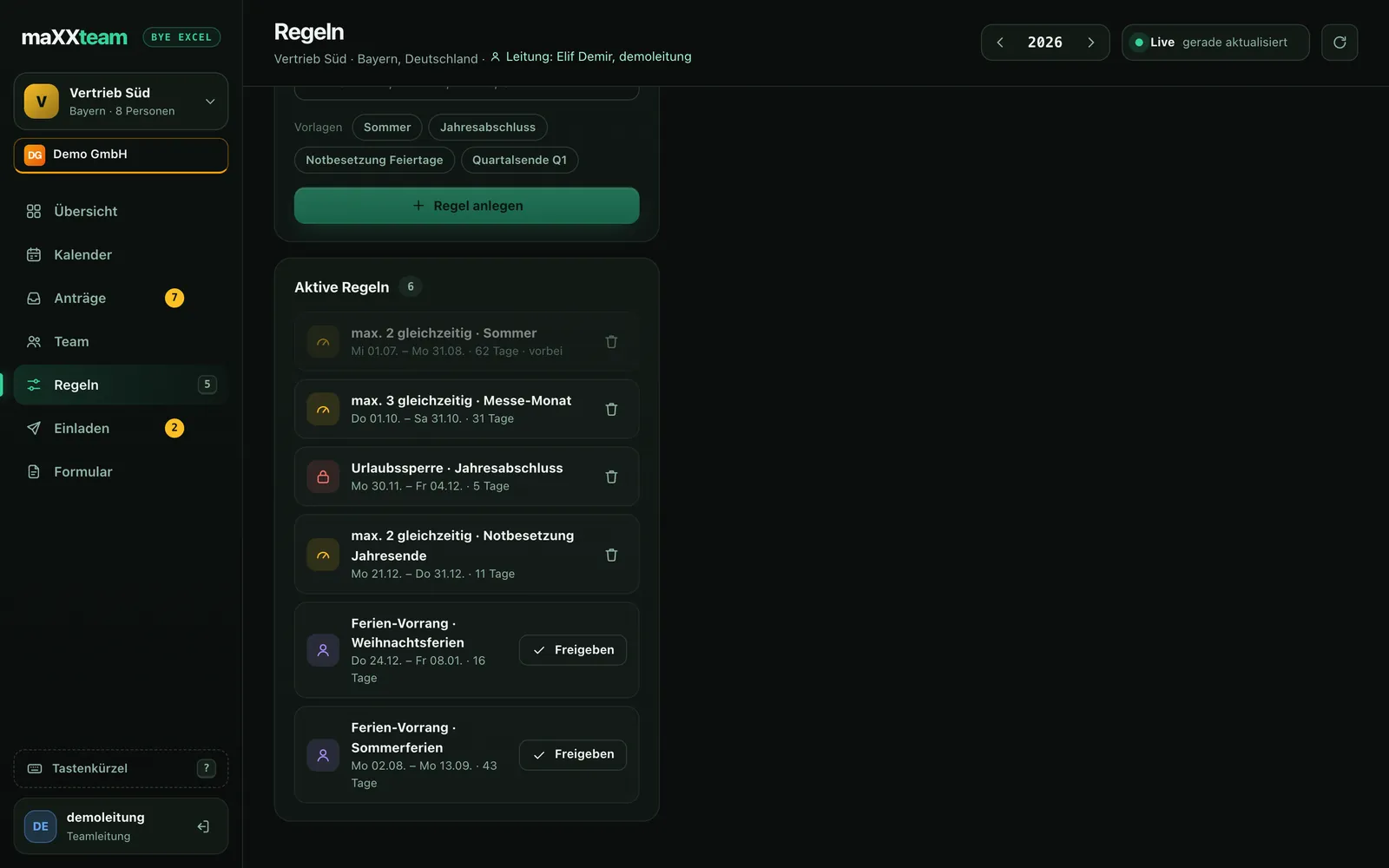This screenshot has width=1389, height=868.
Task: Freigeben the Sommerferien Ferien-Vorrang rule
Action: [573, 754]
